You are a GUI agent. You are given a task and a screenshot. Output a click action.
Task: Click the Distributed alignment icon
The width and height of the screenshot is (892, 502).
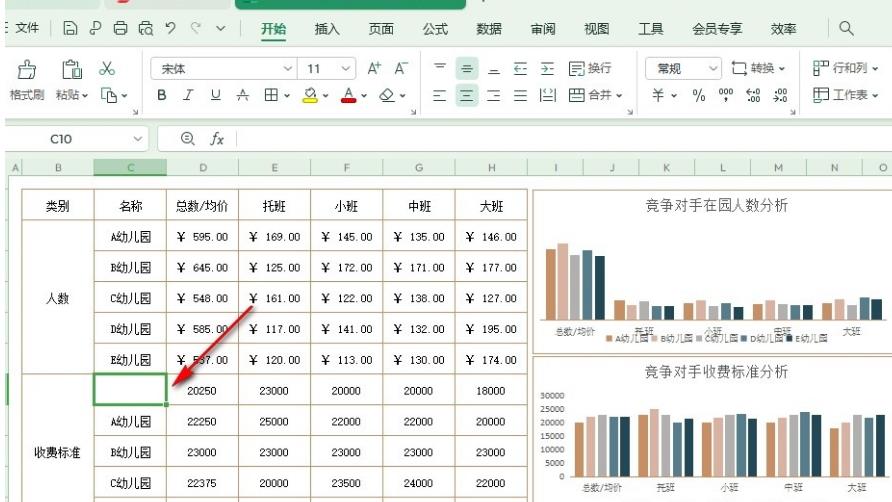[547, 95]
